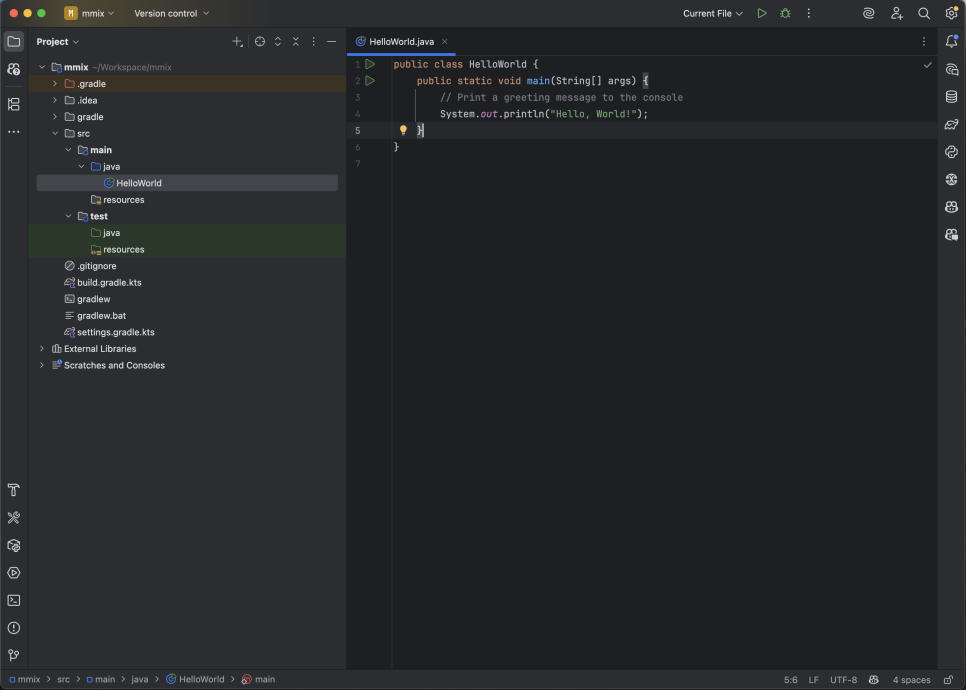Open the Terminal tool window
966x690 pixels.
[x=14, y=601]
